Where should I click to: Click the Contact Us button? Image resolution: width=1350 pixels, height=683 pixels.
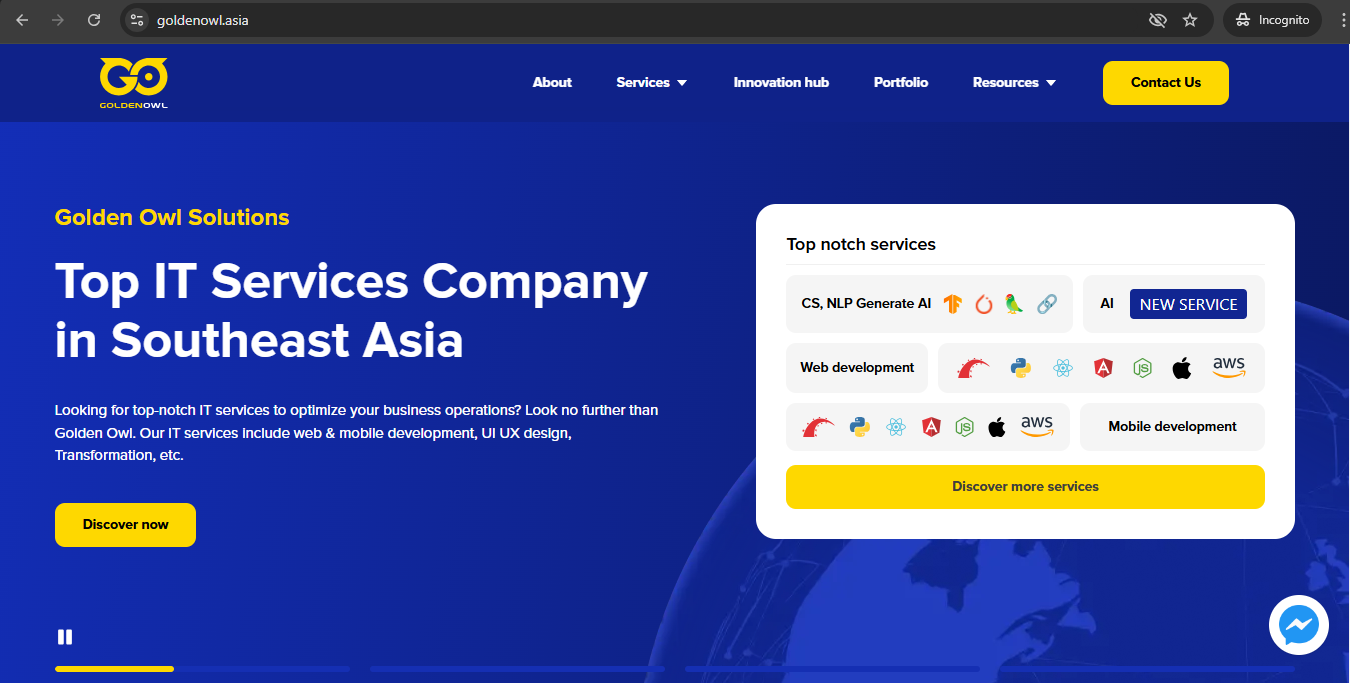coord(1166,83)
